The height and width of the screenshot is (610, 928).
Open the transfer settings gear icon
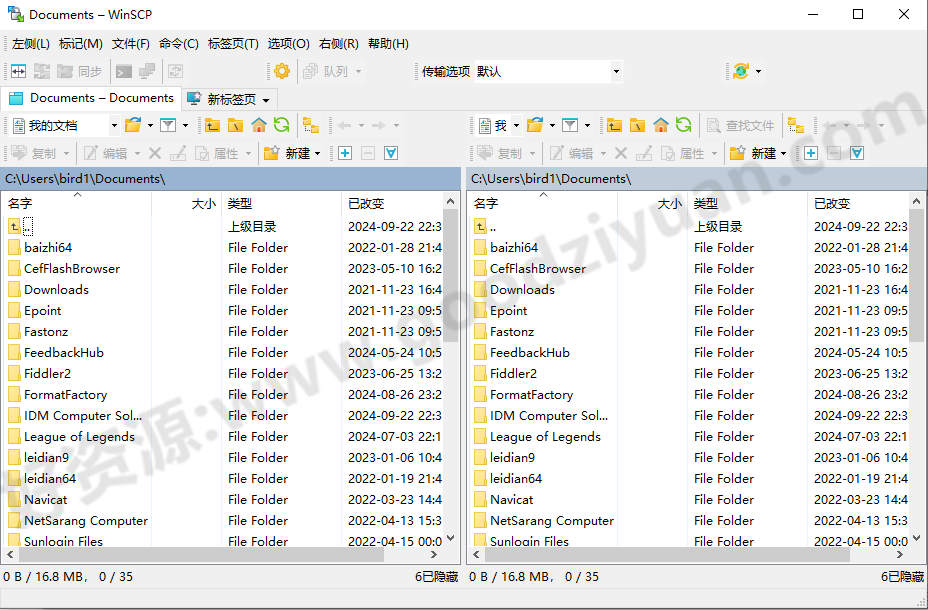click(280, 71)
